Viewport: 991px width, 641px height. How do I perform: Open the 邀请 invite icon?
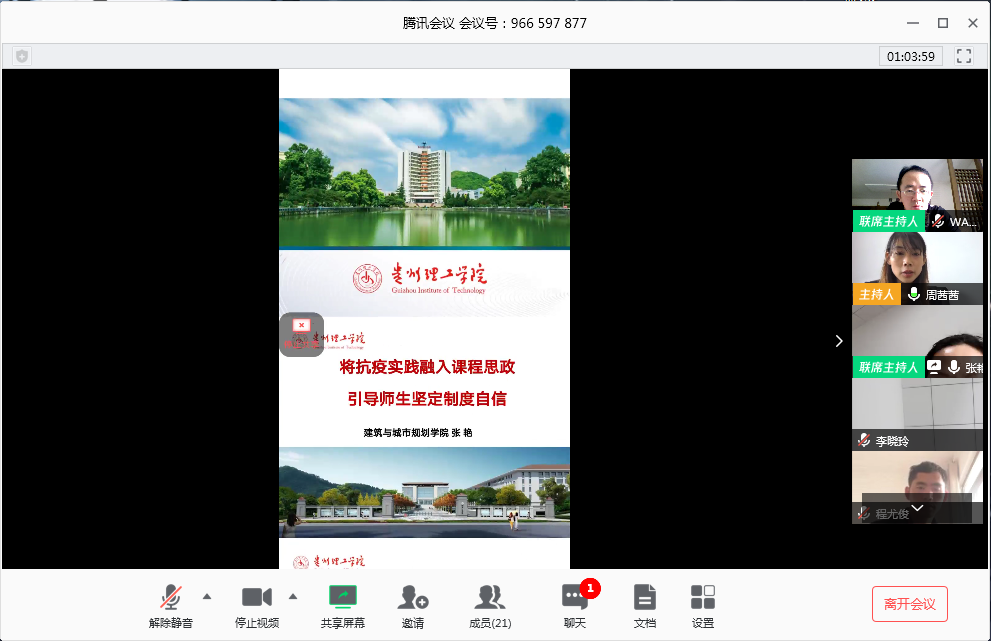coord(413,598)
